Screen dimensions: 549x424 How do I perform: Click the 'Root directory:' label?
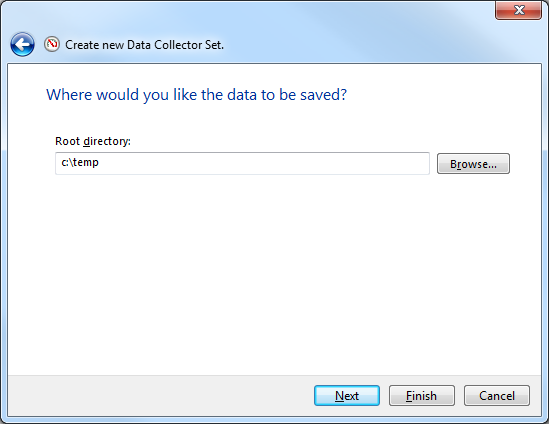click(x=93, y=141)
